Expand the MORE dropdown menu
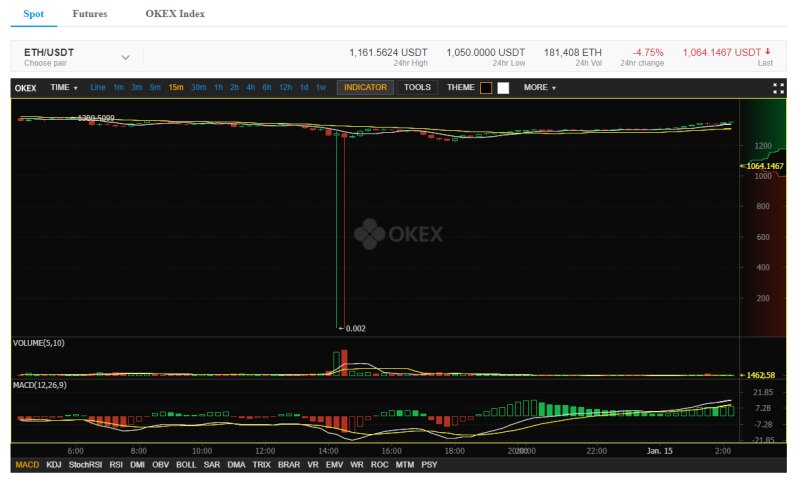This screenshot has width=800, height=480. pos(540,88)
